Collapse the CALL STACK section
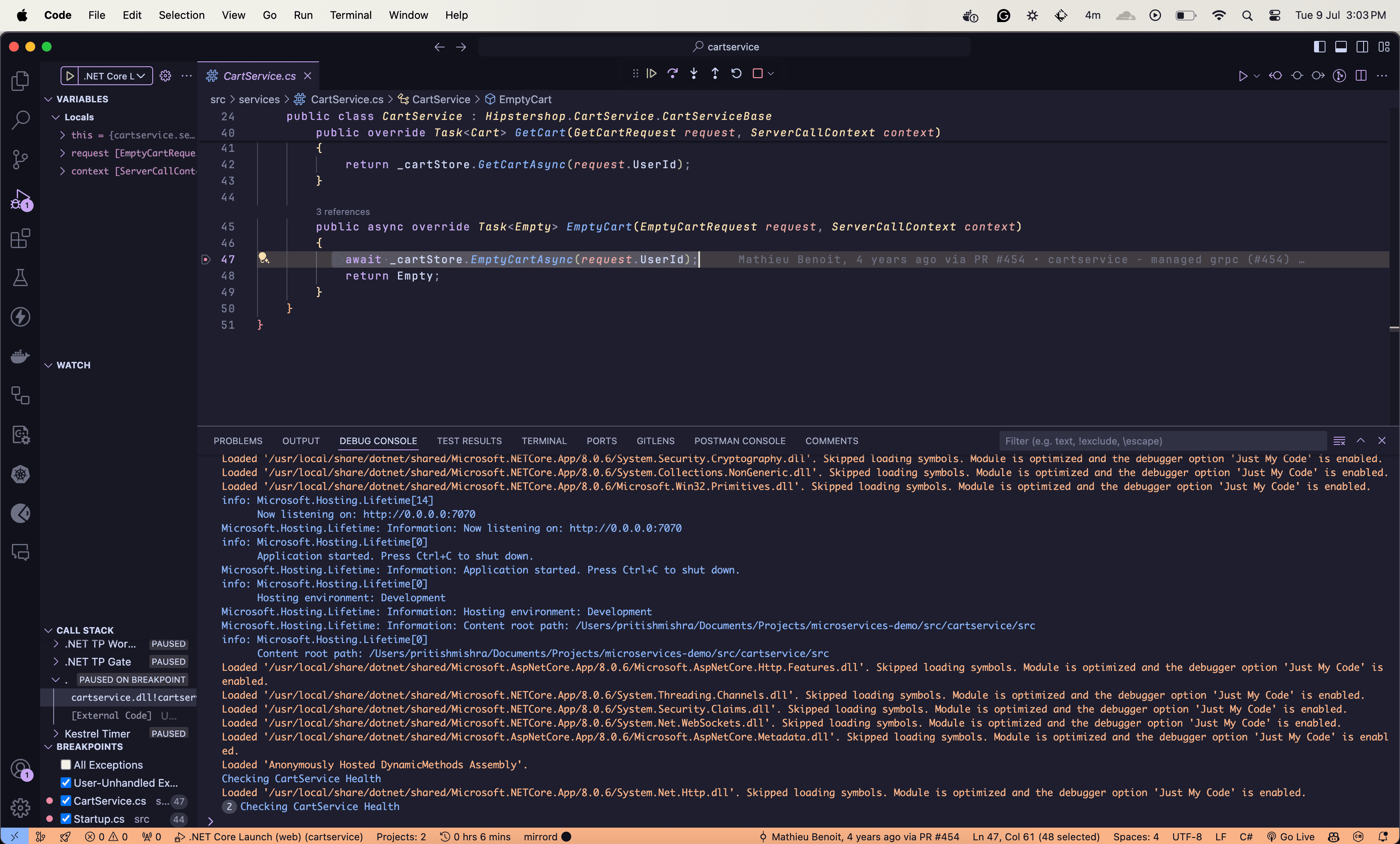 [49, 630]
